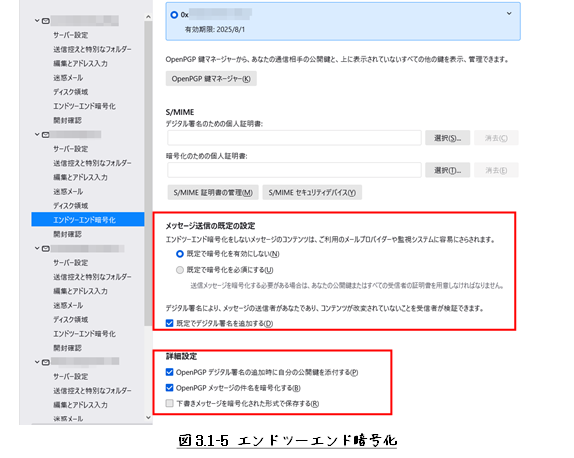Toggle 既定でデジタル署名を追加する checkbox
The image size is (574, 458).
coord(169,323)
